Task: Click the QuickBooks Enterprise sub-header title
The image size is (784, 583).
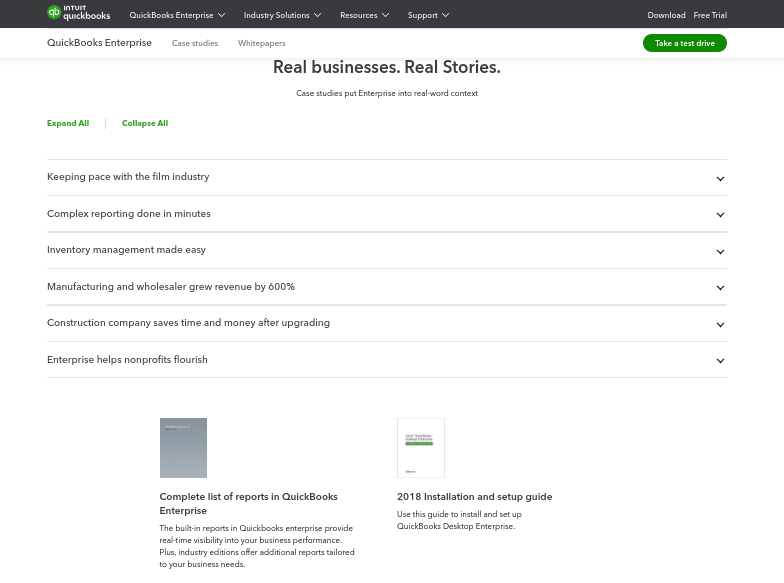Action: coord(99,43)
